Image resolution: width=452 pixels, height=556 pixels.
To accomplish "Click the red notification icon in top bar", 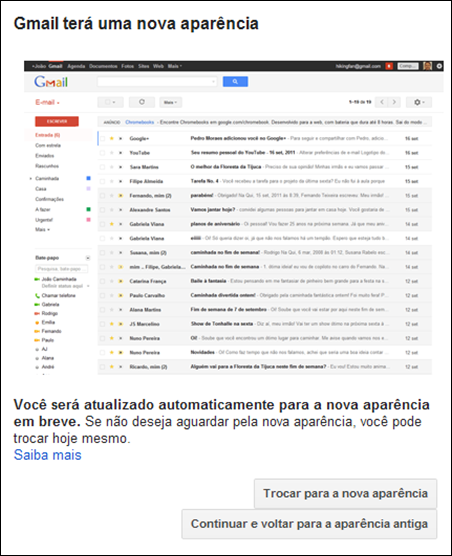I will (x=389, y=66).
